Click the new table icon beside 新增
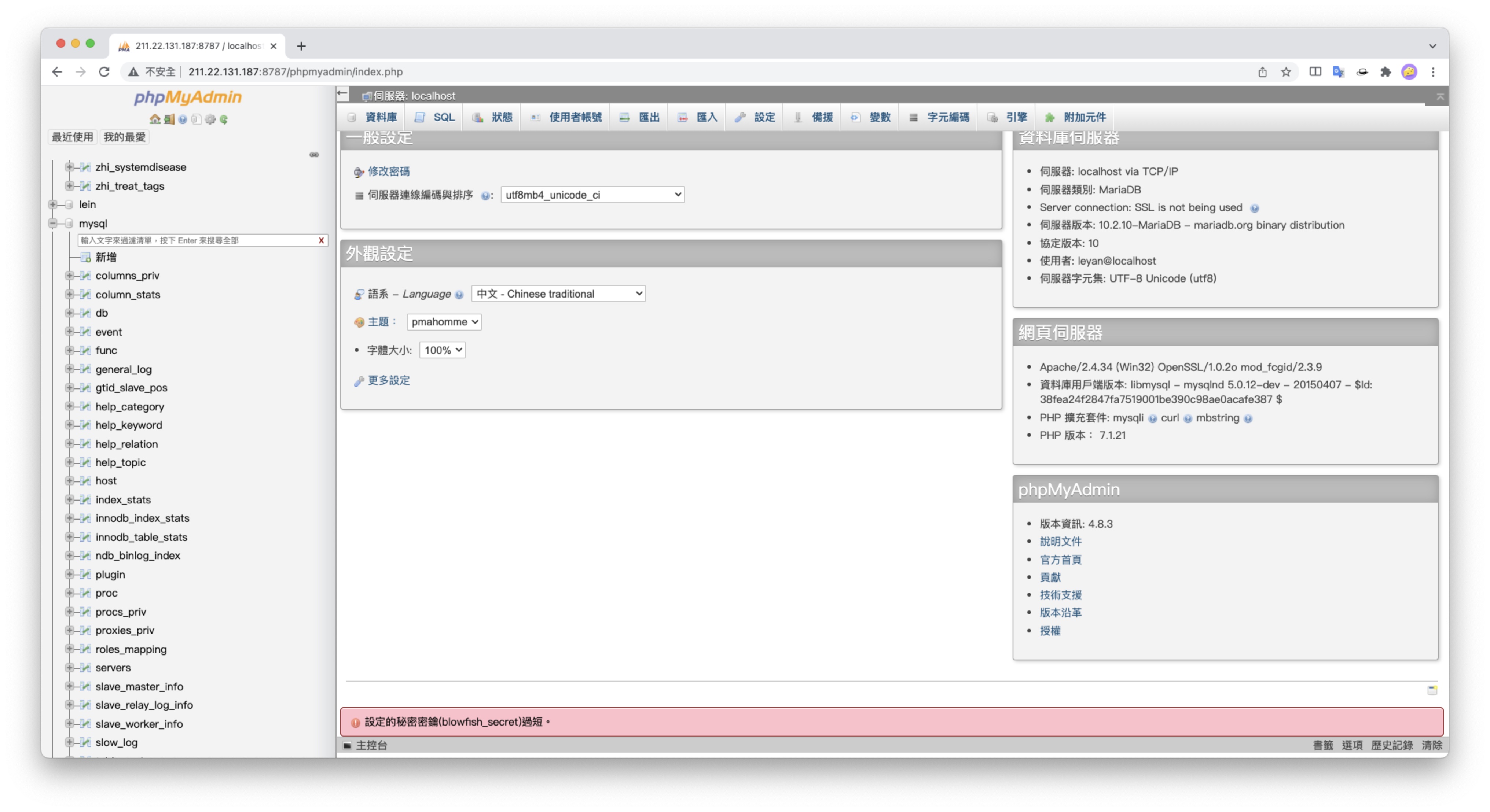 pos(85,257)
